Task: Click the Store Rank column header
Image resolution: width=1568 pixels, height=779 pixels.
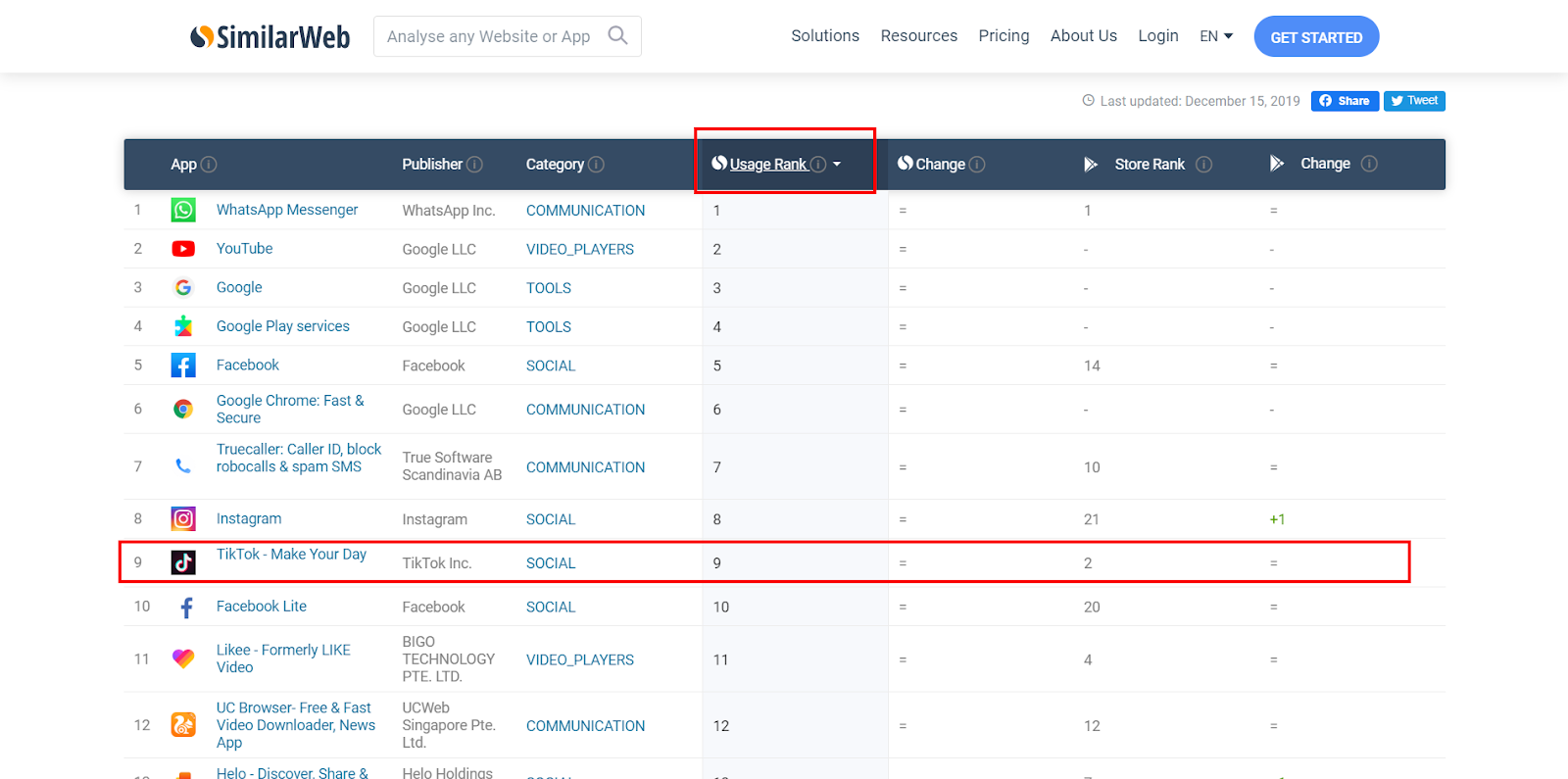Action: [1150, 165]
